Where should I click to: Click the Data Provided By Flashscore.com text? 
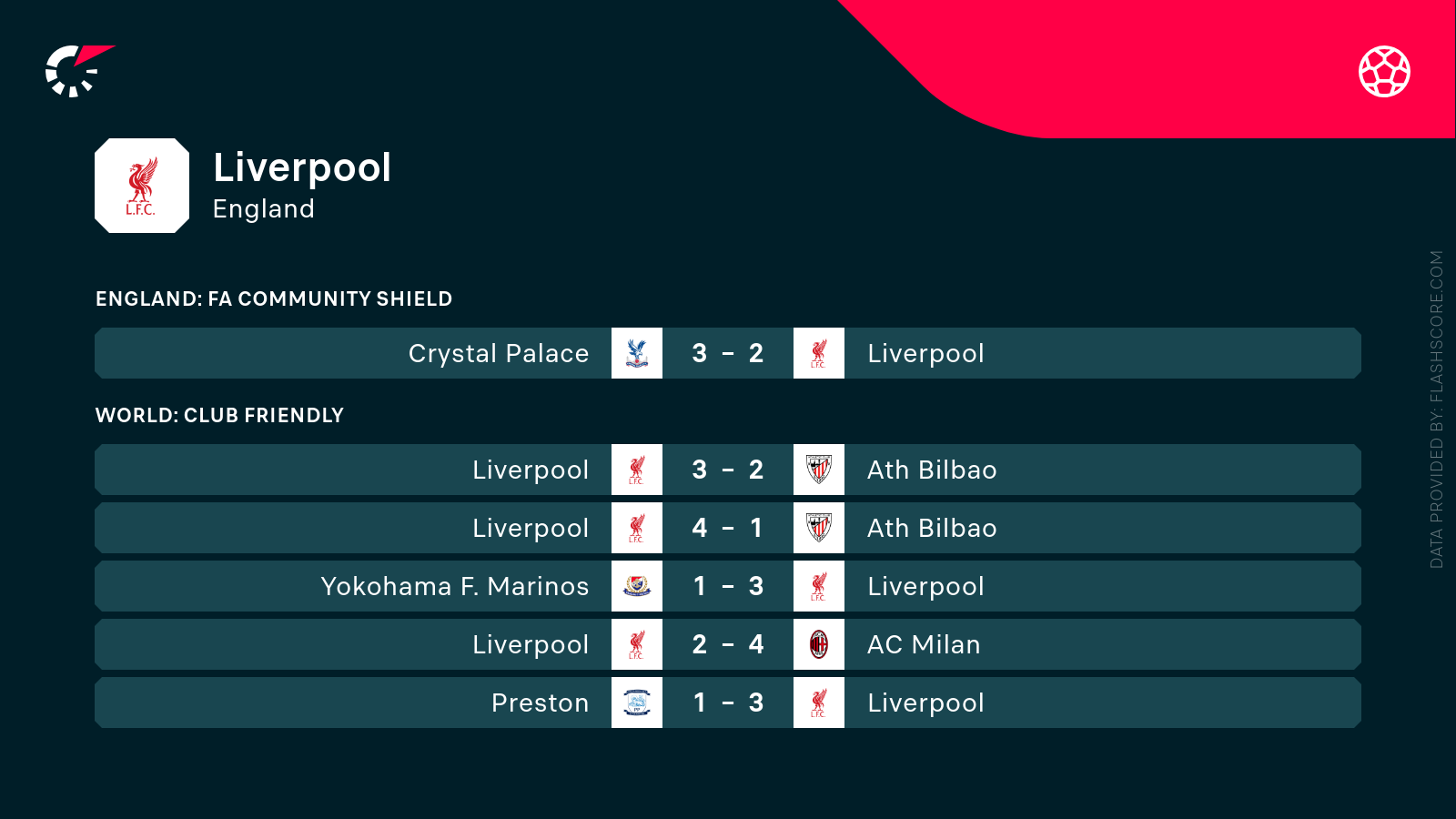1437,409
